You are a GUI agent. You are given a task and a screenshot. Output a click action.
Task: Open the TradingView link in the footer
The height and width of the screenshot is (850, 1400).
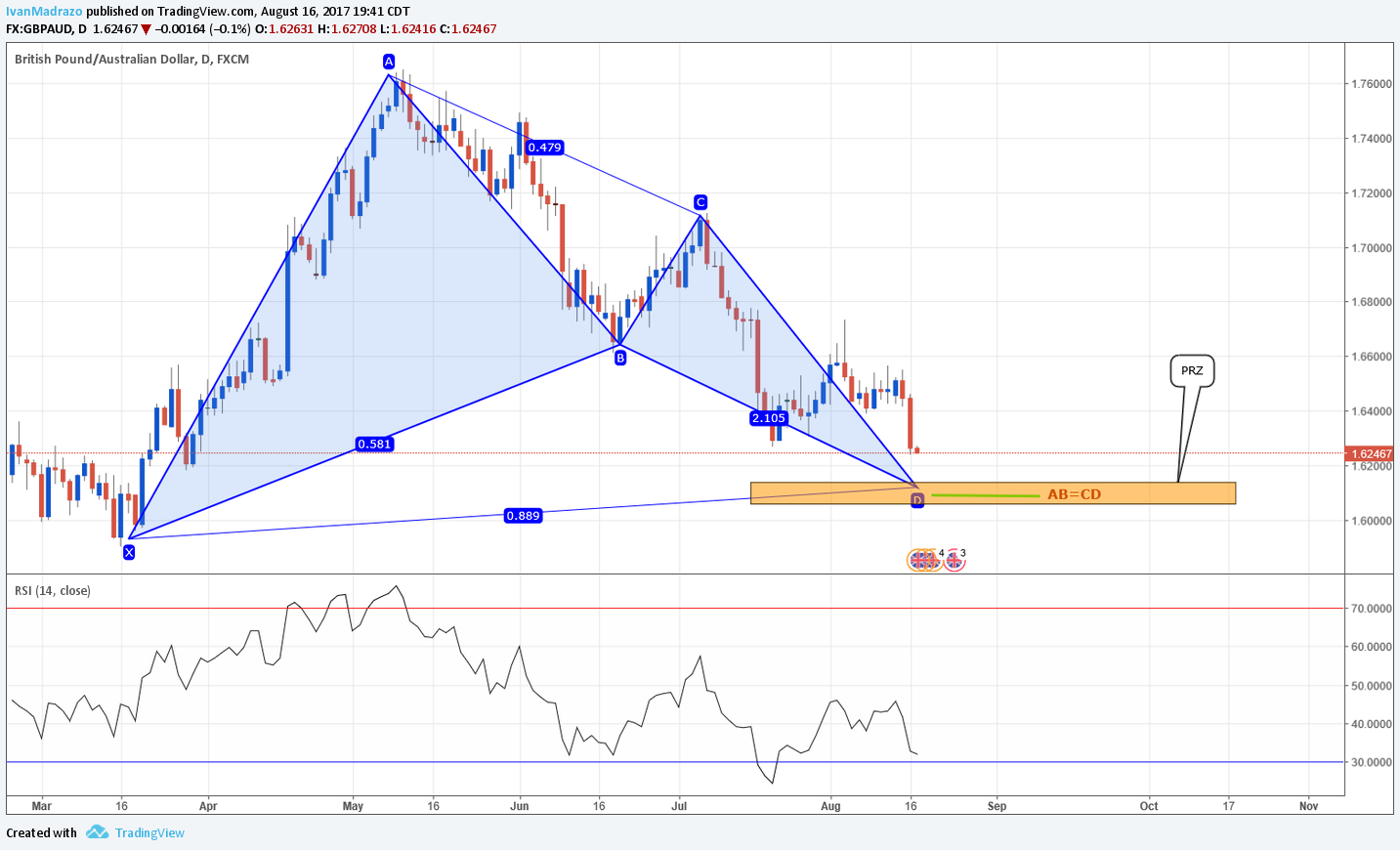(x=149, y=833)
